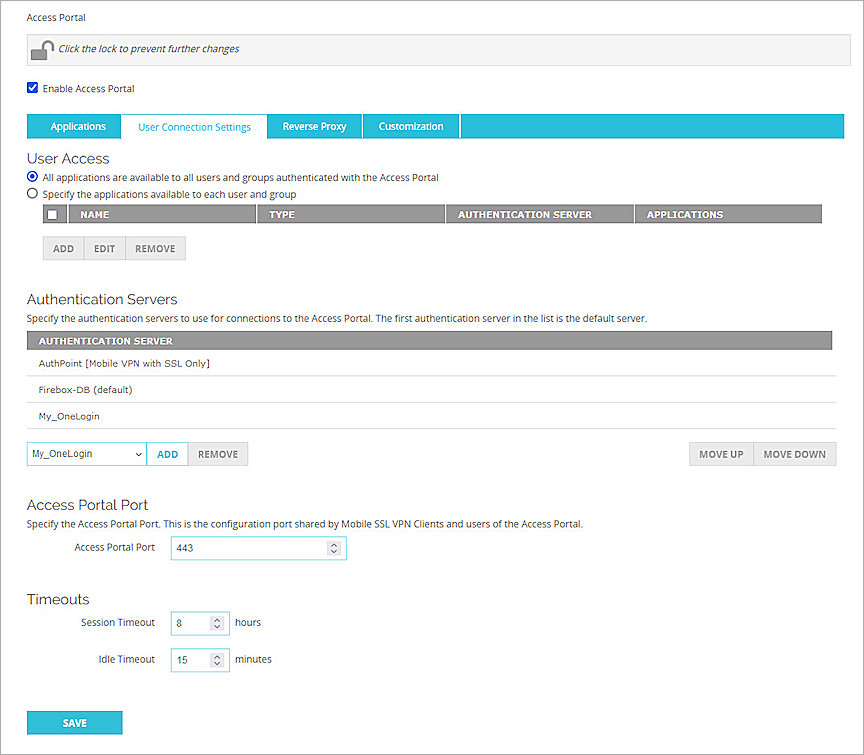Switch to the Customization tab
The image size is (864, 755).
(x=411, y=126)
